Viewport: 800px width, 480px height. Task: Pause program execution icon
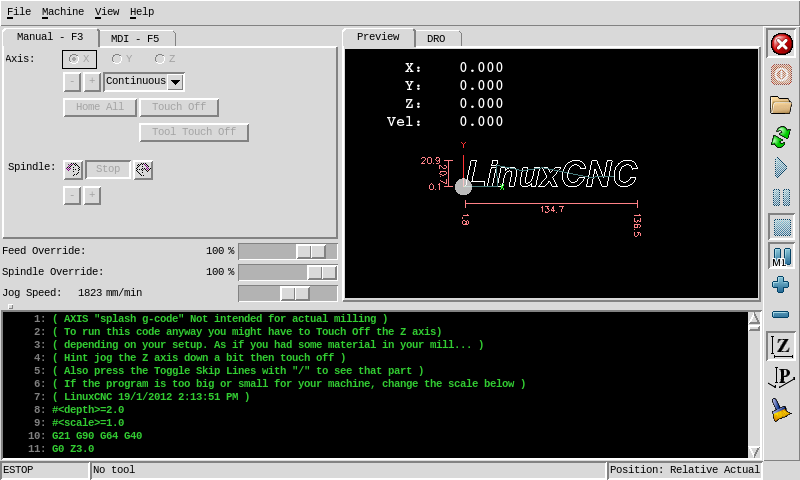pos(781,197)
